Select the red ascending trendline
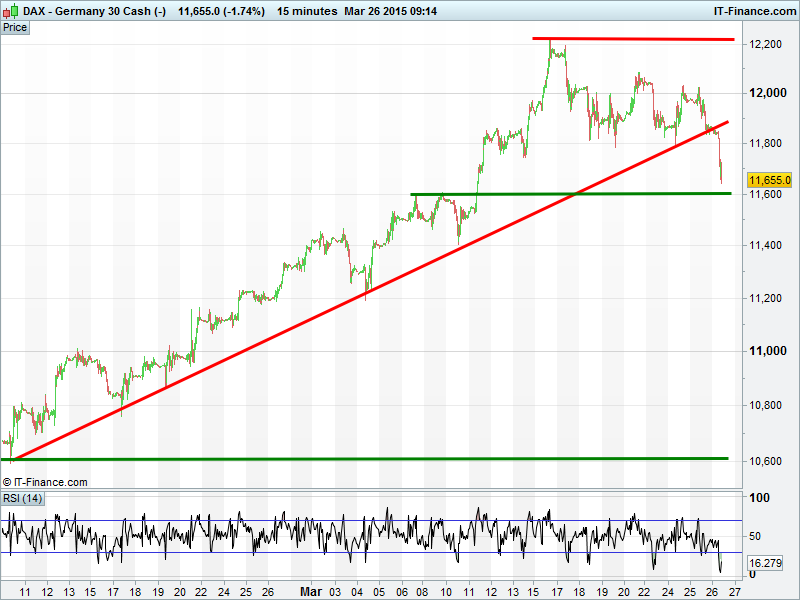 click(300, 331)
